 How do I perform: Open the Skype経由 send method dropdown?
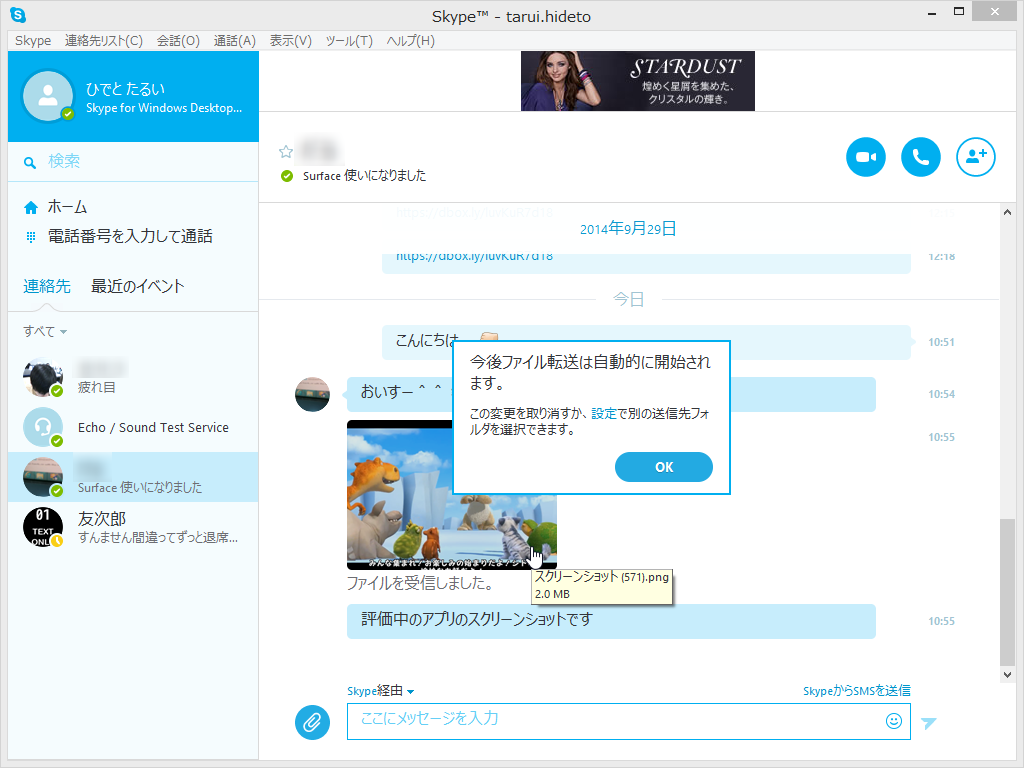380,691
